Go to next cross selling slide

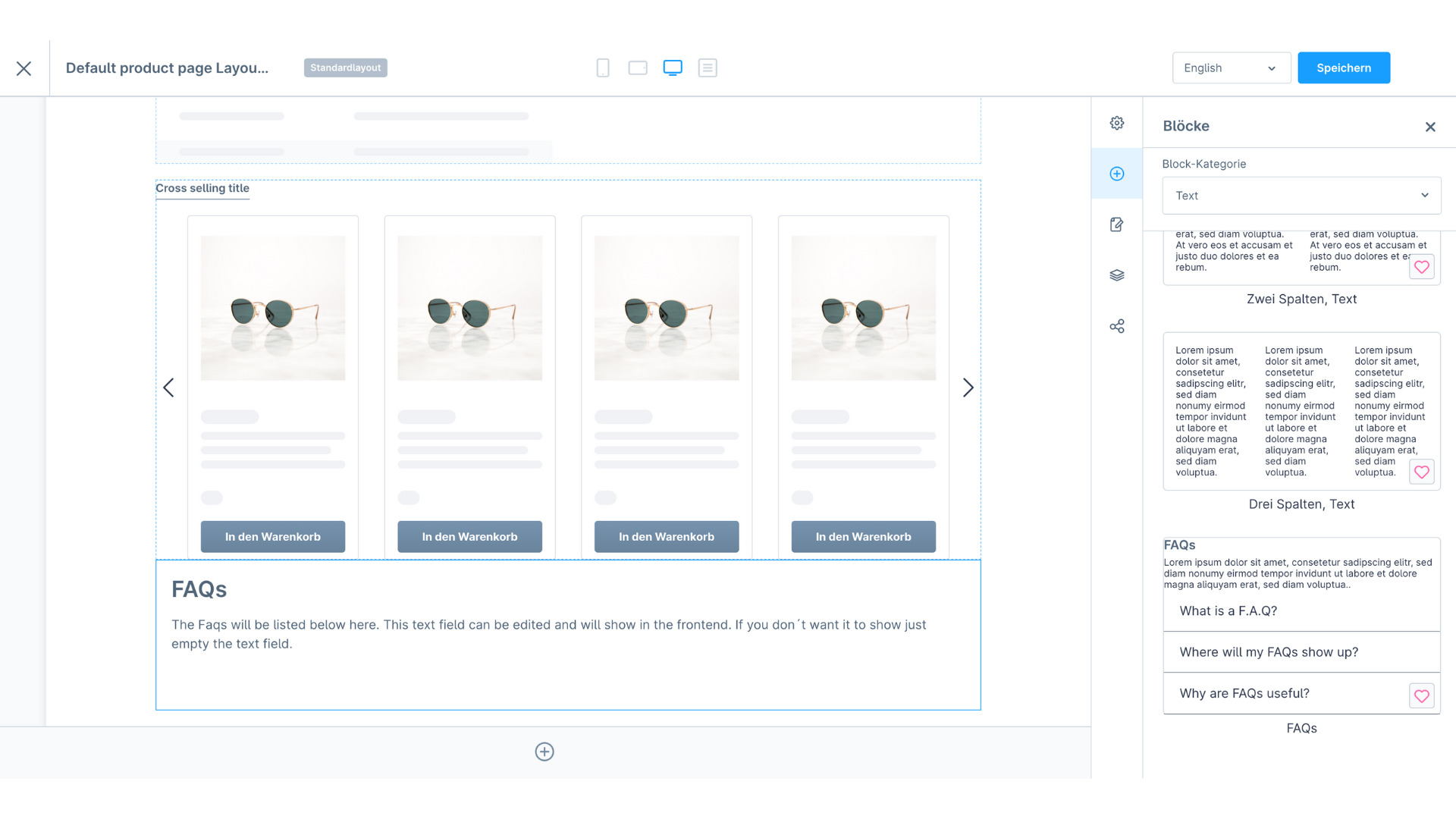(968, 388)
